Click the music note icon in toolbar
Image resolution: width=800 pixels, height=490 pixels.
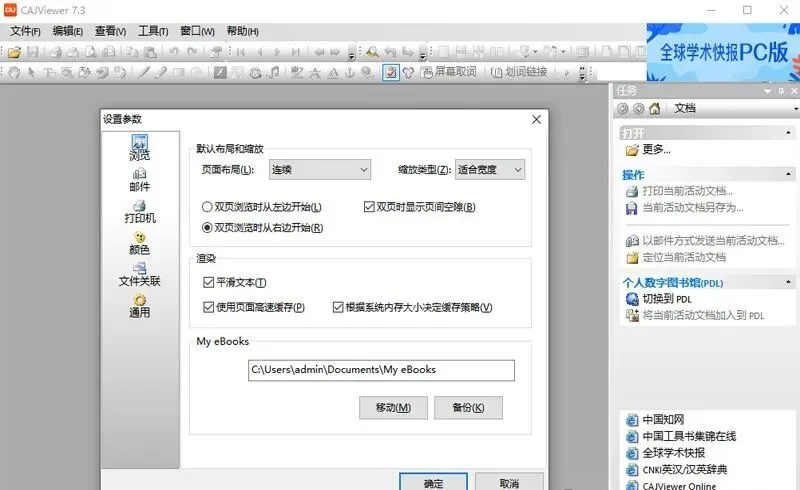(x=274, y=72)
